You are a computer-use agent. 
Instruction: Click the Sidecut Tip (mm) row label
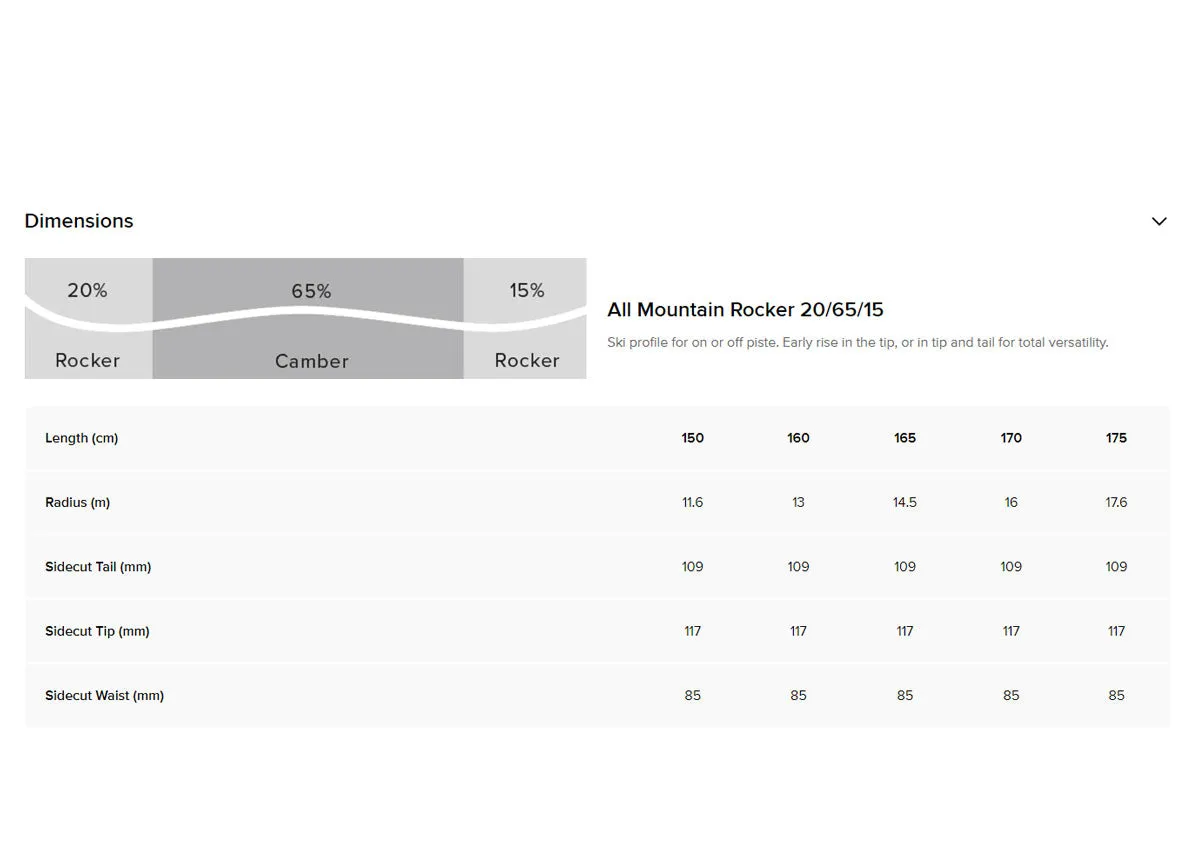click(97, 631)
